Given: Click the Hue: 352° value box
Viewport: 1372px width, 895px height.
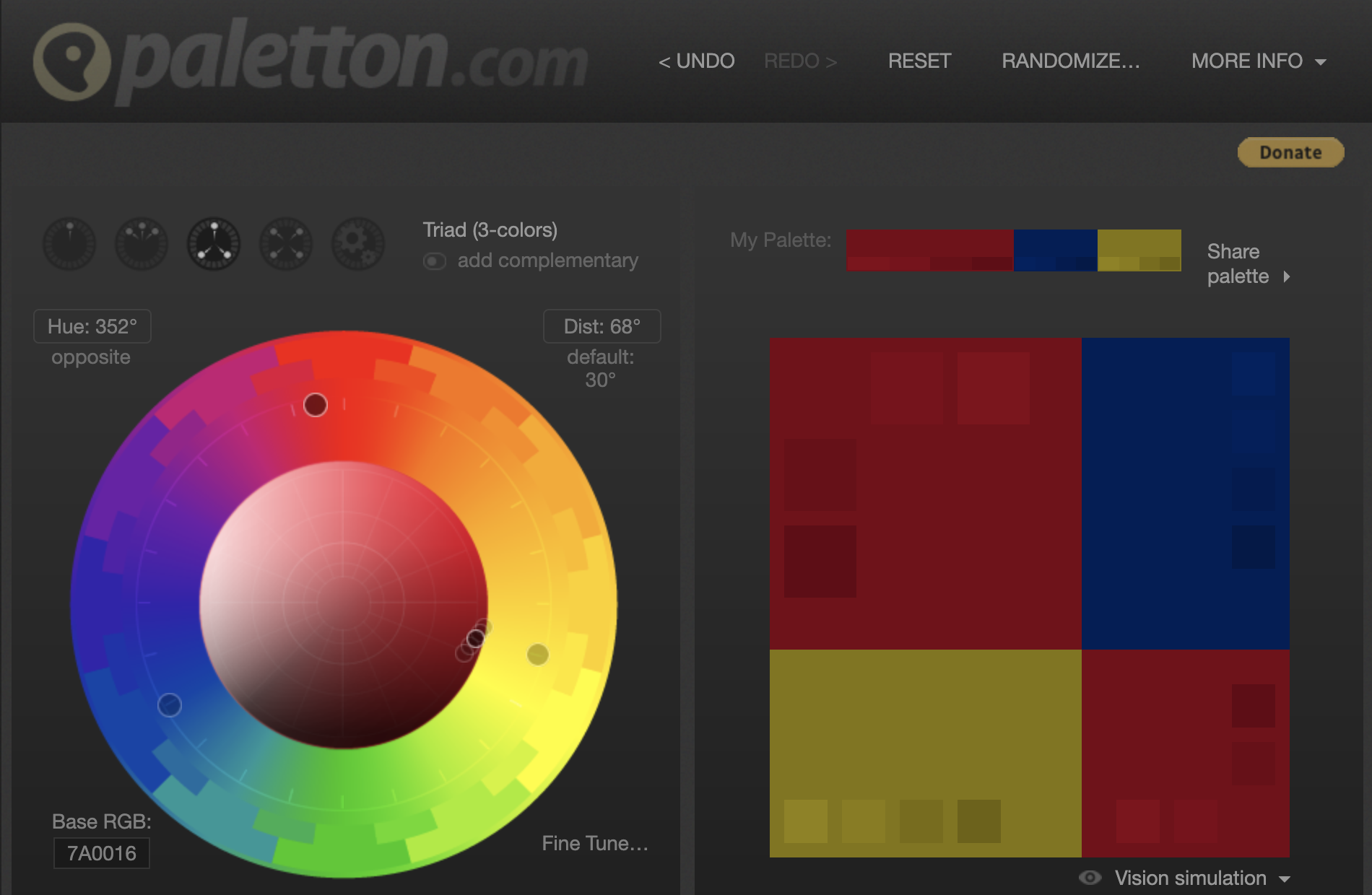Looking at the screenshot, I should coord(92,326).
